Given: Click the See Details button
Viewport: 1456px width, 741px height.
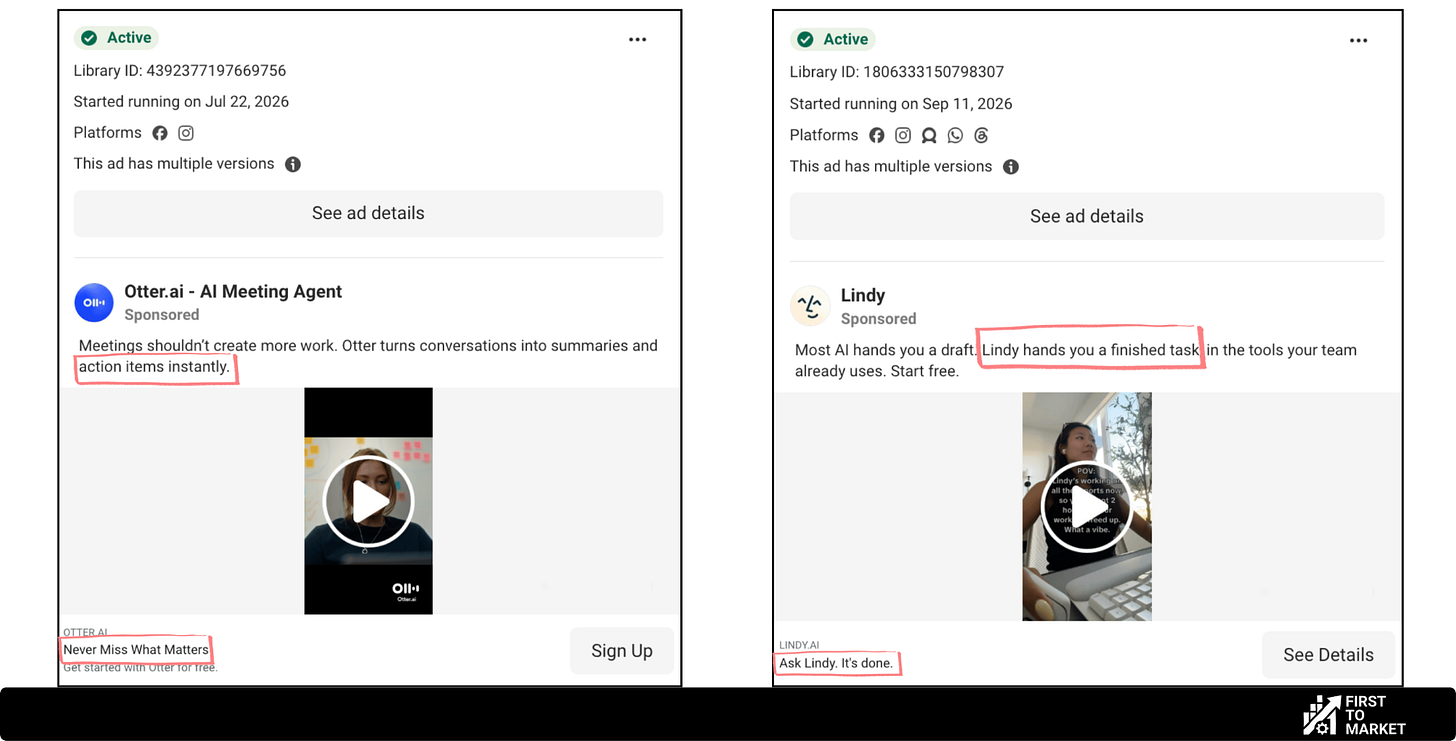Looking at the screenshot, I should point(1328,655).
